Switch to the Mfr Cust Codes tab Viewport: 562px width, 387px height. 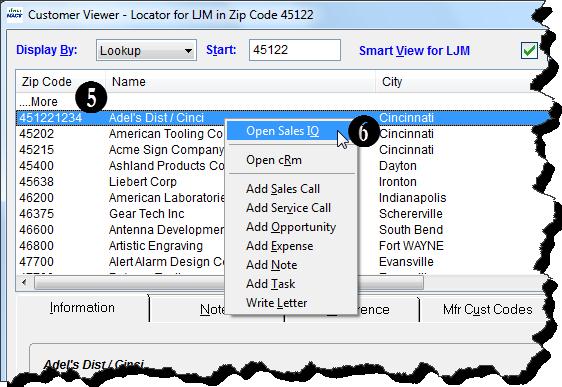click(x=487, y=309)
